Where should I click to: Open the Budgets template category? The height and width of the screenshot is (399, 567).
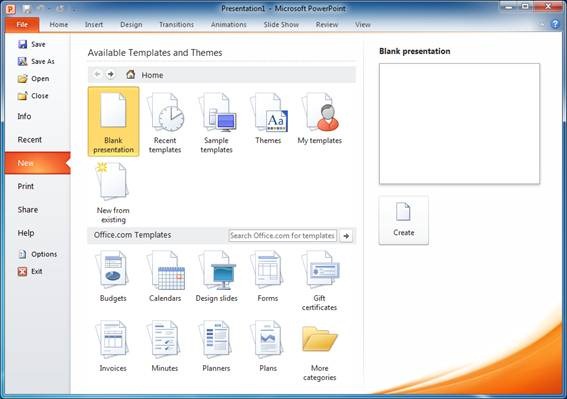[x=113, y=276]
